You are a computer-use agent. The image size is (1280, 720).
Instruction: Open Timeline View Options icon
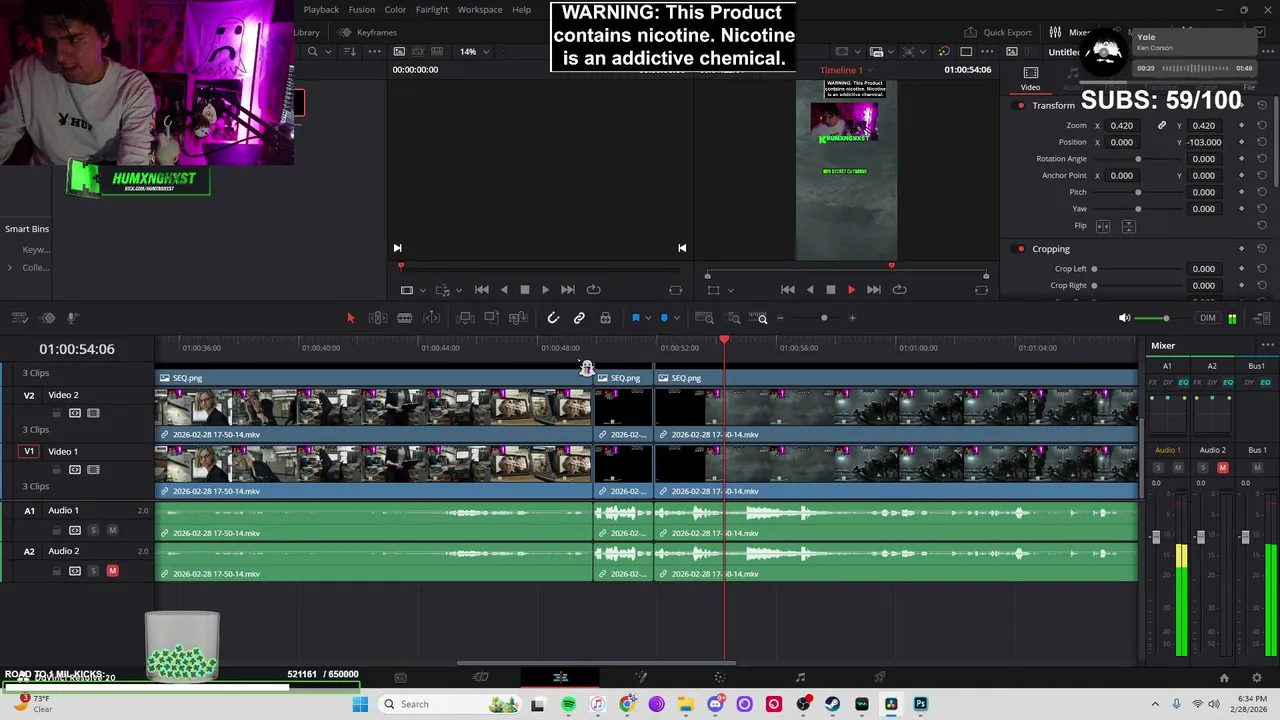(19, 318)
